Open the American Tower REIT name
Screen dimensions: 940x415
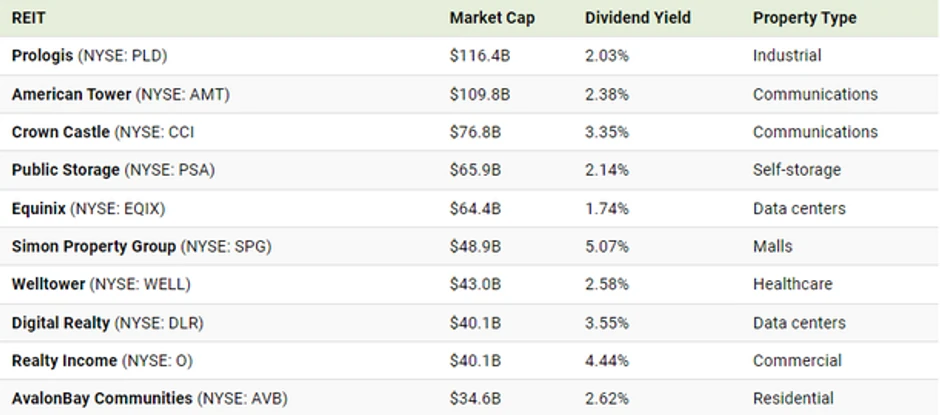click(x=72, y=94)
